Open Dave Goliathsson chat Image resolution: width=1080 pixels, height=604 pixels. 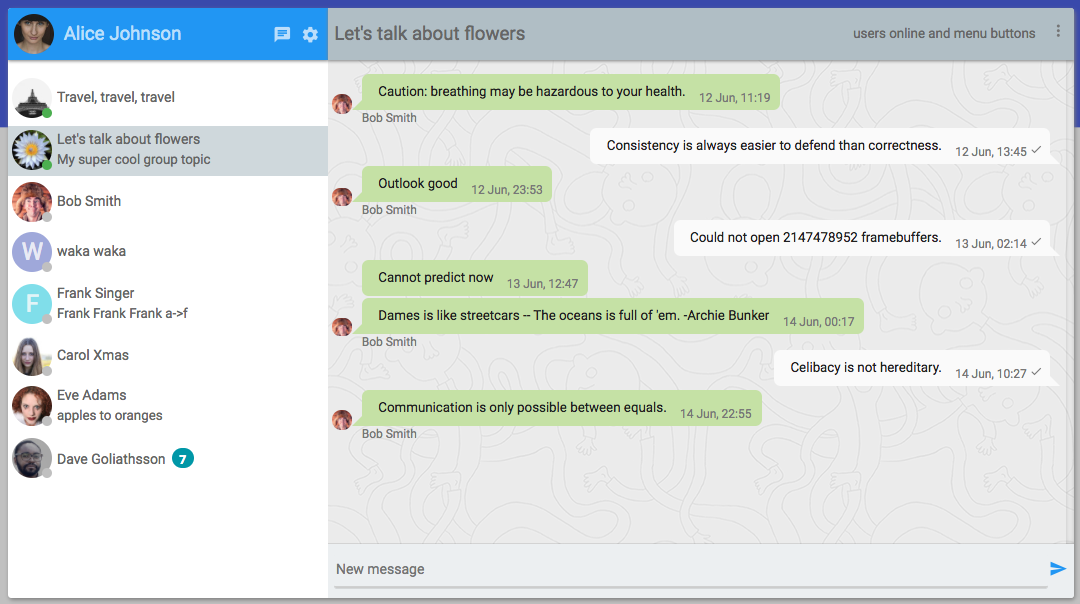tap(168, 459)
